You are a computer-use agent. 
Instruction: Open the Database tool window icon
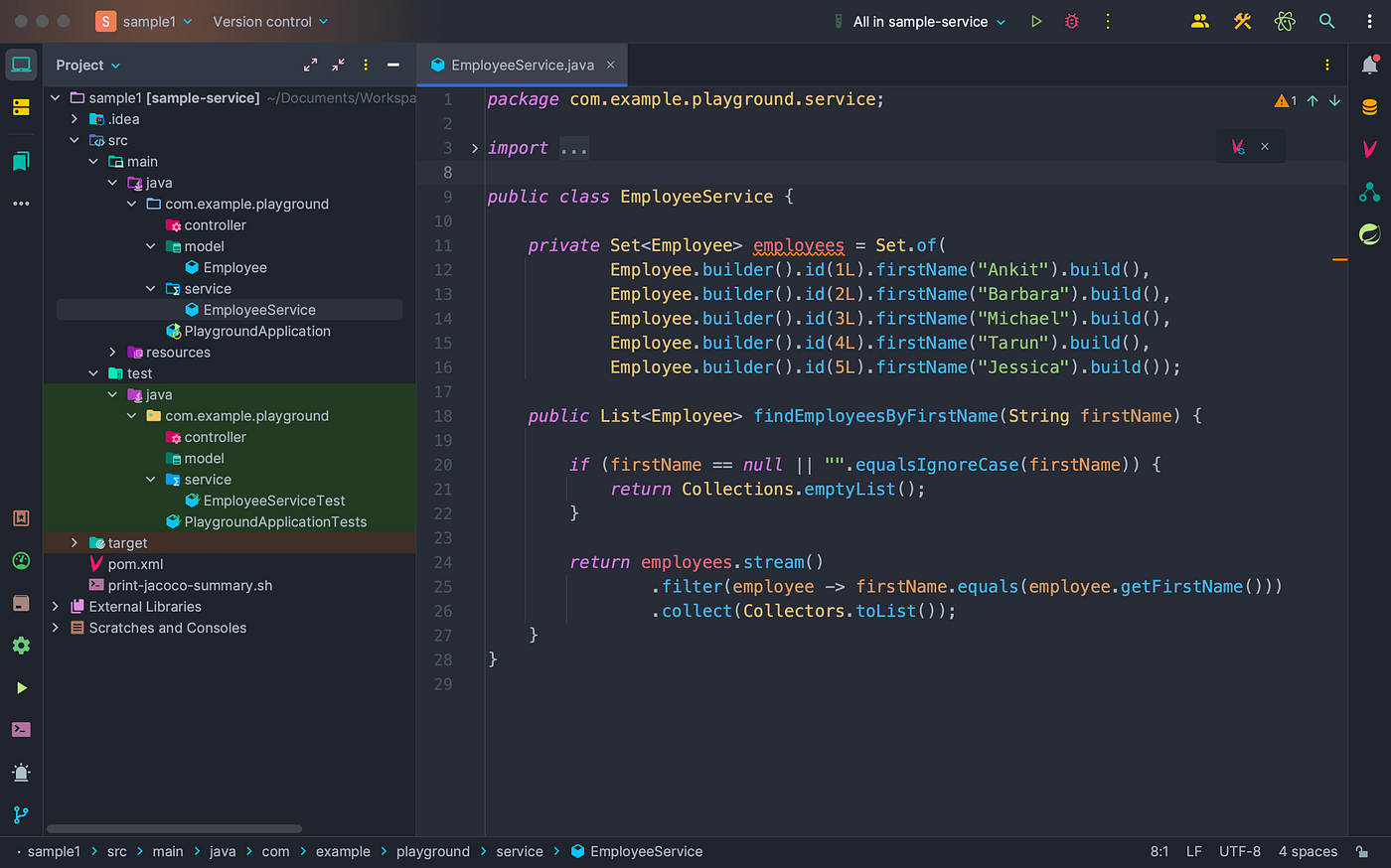coord(1370,106)
